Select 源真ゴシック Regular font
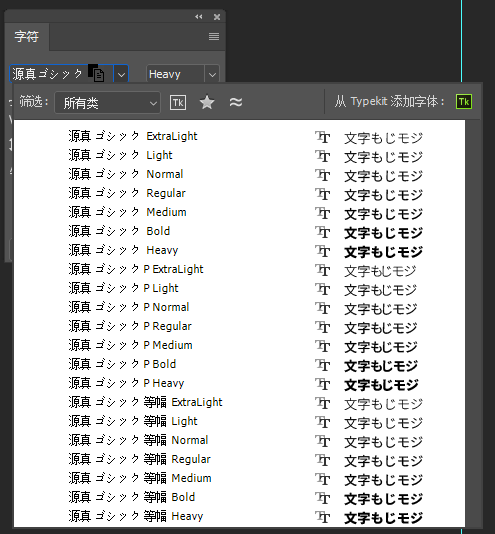This screenshot has width=495, height=534. pos(239,193)
